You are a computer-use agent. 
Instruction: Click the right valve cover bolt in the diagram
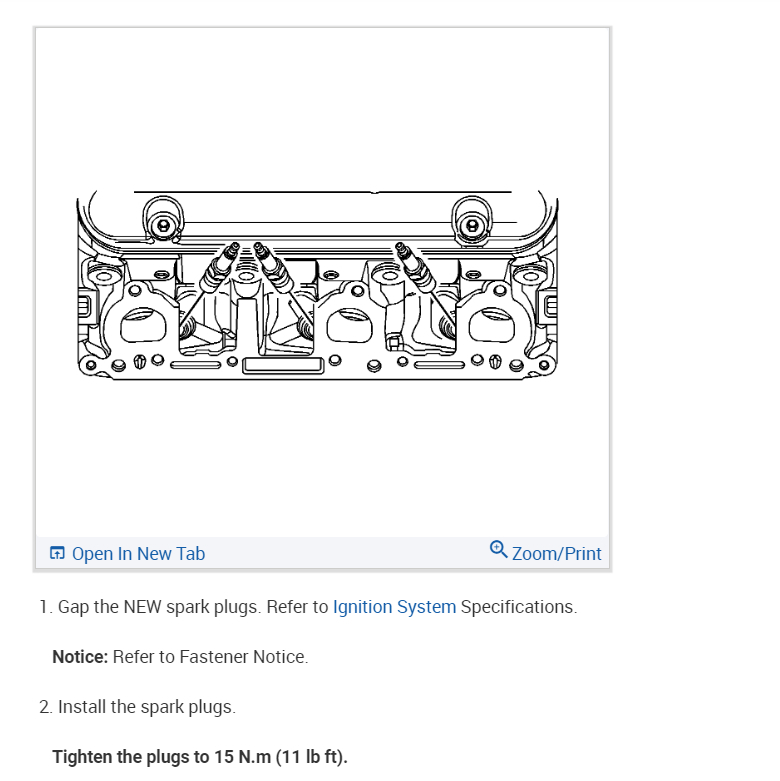click(x=472, y=226)
